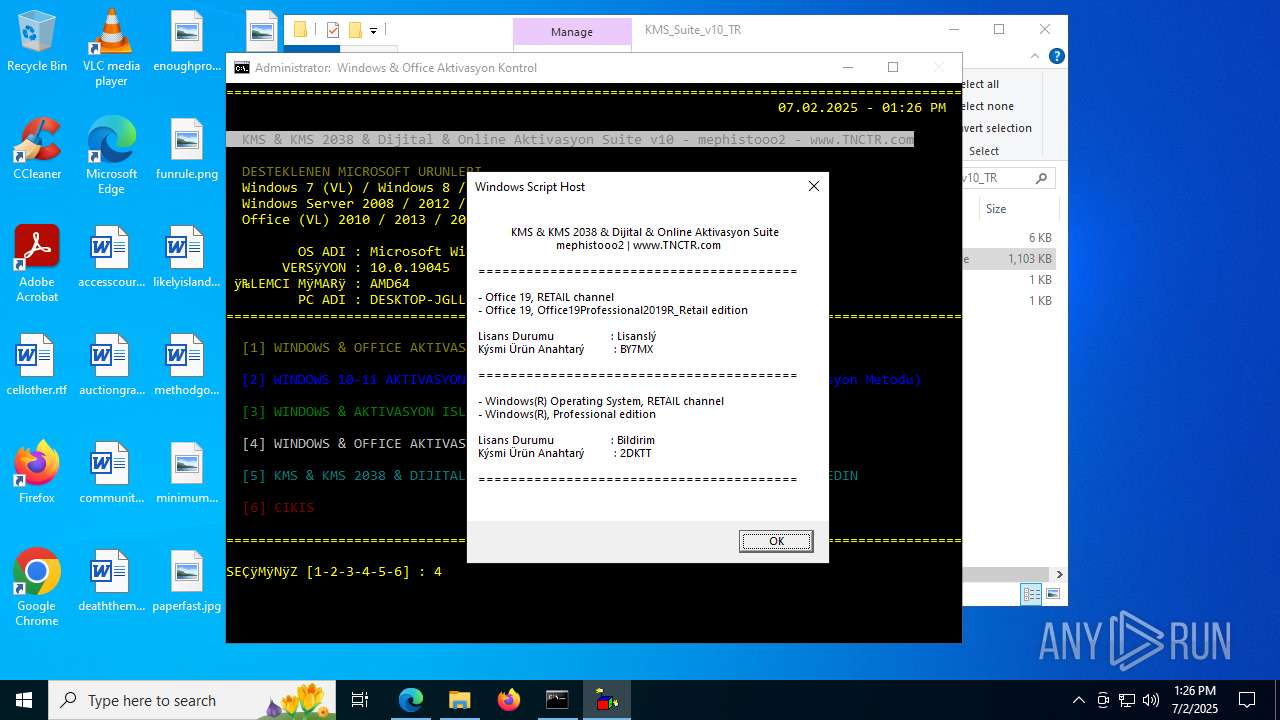Click Explorer properties checkmark quick access icon
1280x720 pixels.
coord(333,30)
